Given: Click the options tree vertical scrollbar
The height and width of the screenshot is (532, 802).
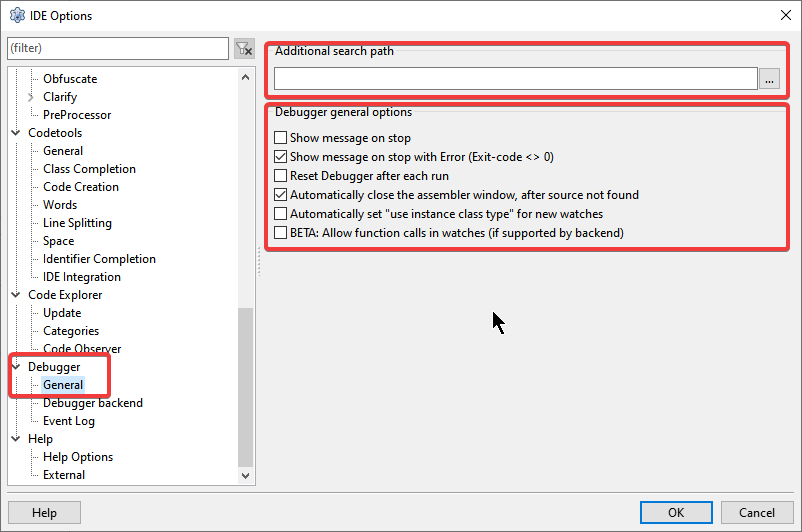Looking at the screenshot, I should 246,388.
